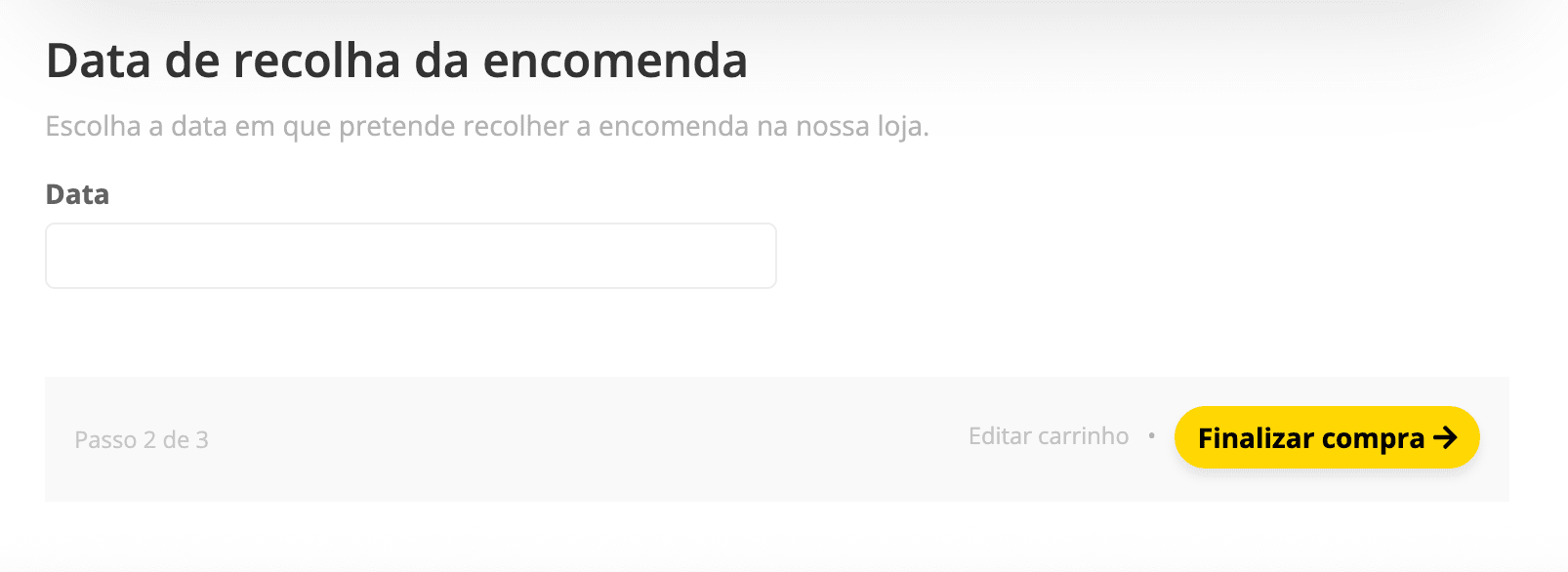
Task: Click the Passo 2 de 3 indicator
Action: click(x=142, y=440)
